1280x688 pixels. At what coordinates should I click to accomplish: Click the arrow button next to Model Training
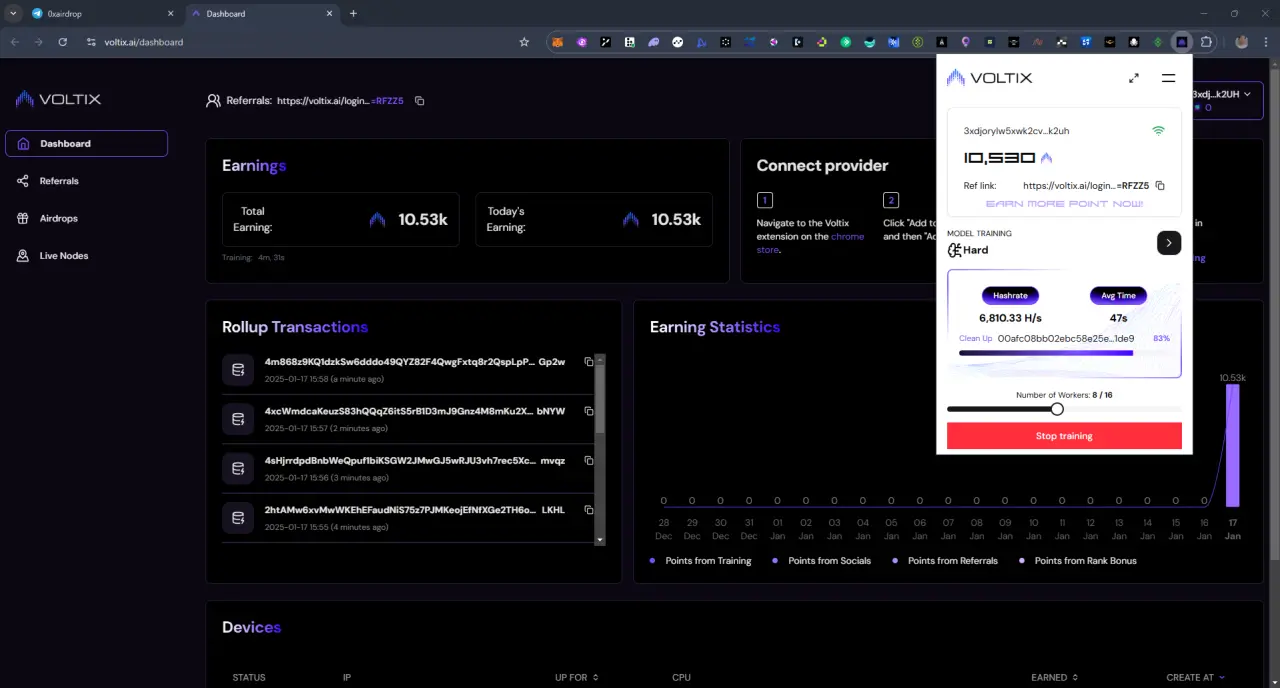[x=1169, y=243]
